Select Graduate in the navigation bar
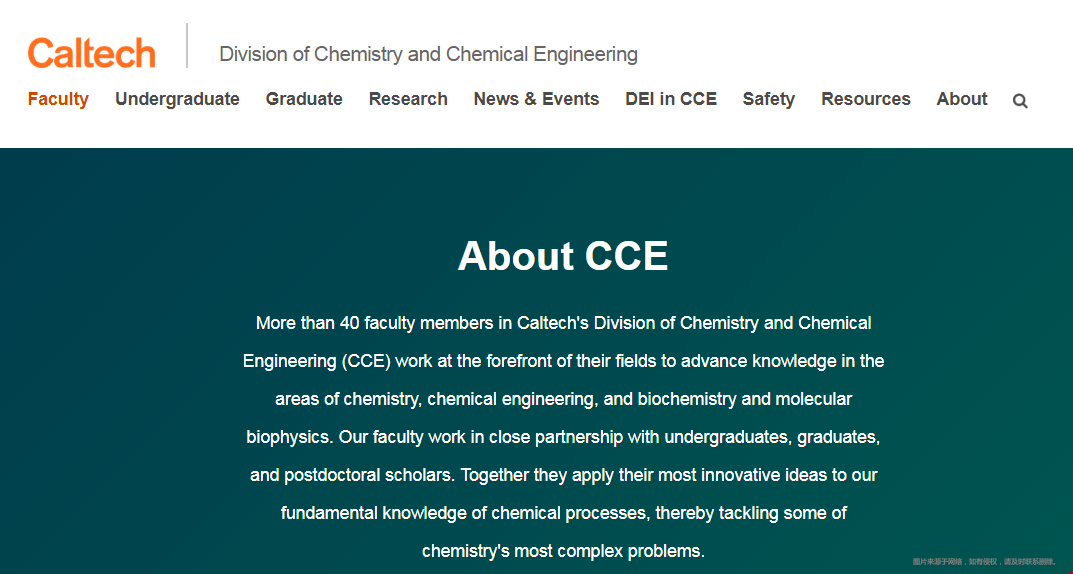 coord(304,99)
